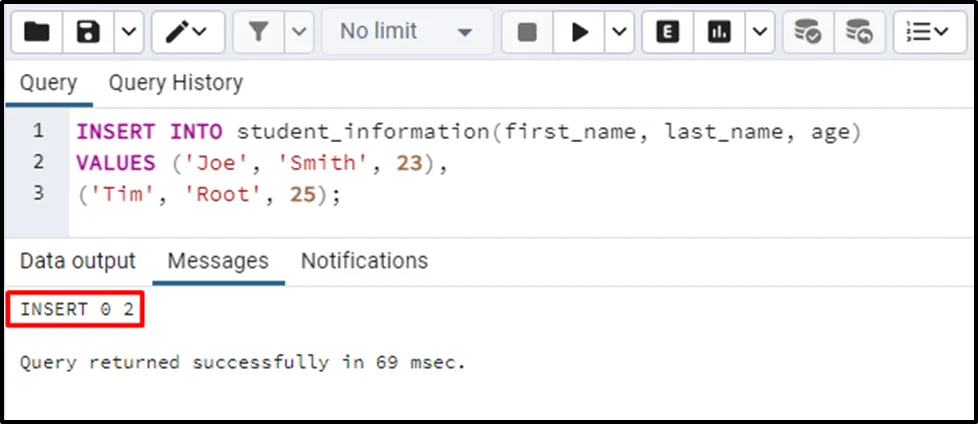Expand the filter options dropdown arrow

point(298,33)
